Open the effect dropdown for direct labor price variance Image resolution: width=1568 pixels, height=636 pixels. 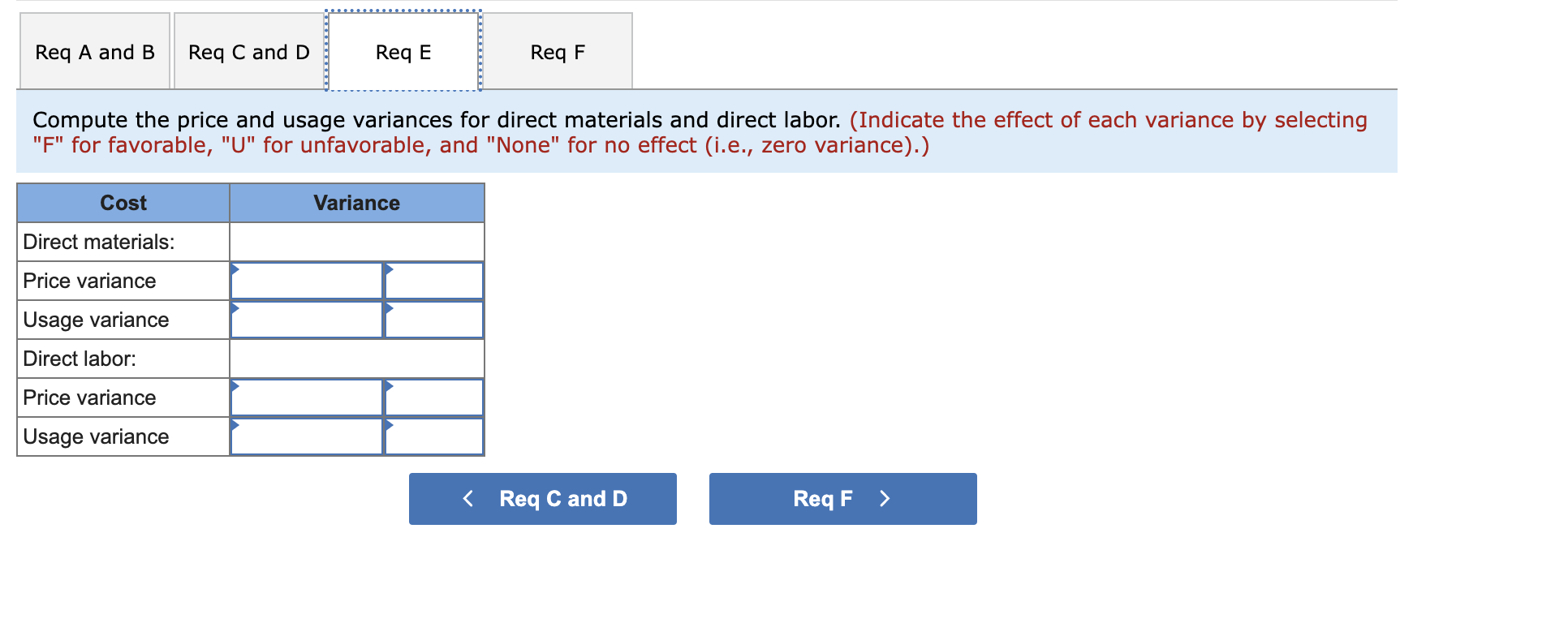tap(433, 397)
